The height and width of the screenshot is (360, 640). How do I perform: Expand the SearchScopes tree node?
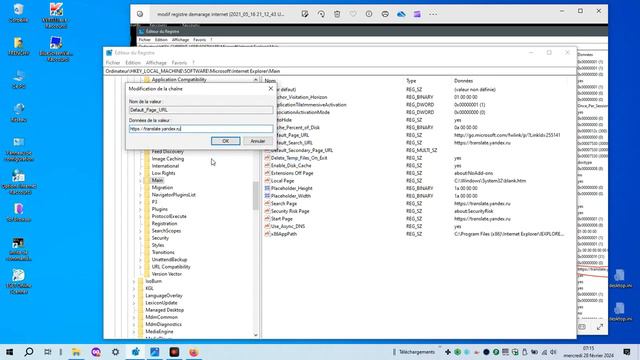(x=140, y=231)
